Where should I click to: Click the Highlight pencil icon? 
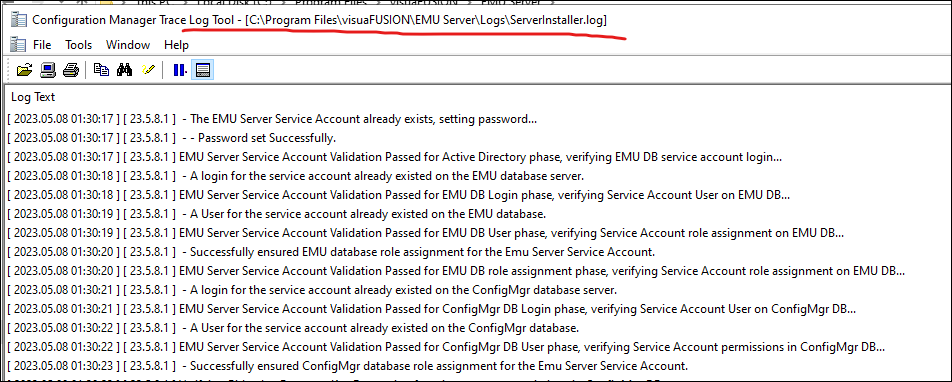click(148, 70)
